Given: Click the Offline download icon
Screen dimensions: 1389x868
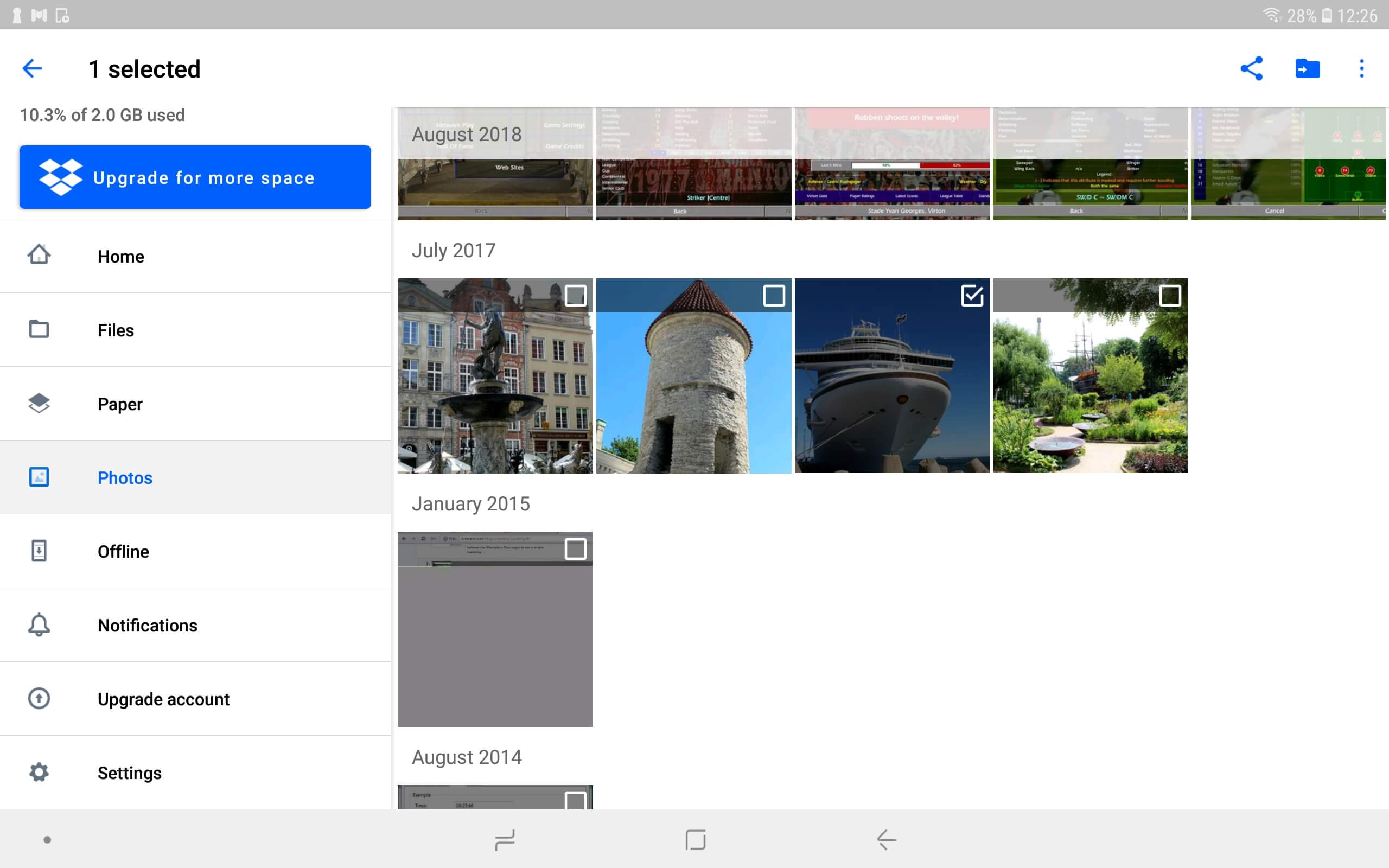Looking at the screenshot, I should [39, 551].
